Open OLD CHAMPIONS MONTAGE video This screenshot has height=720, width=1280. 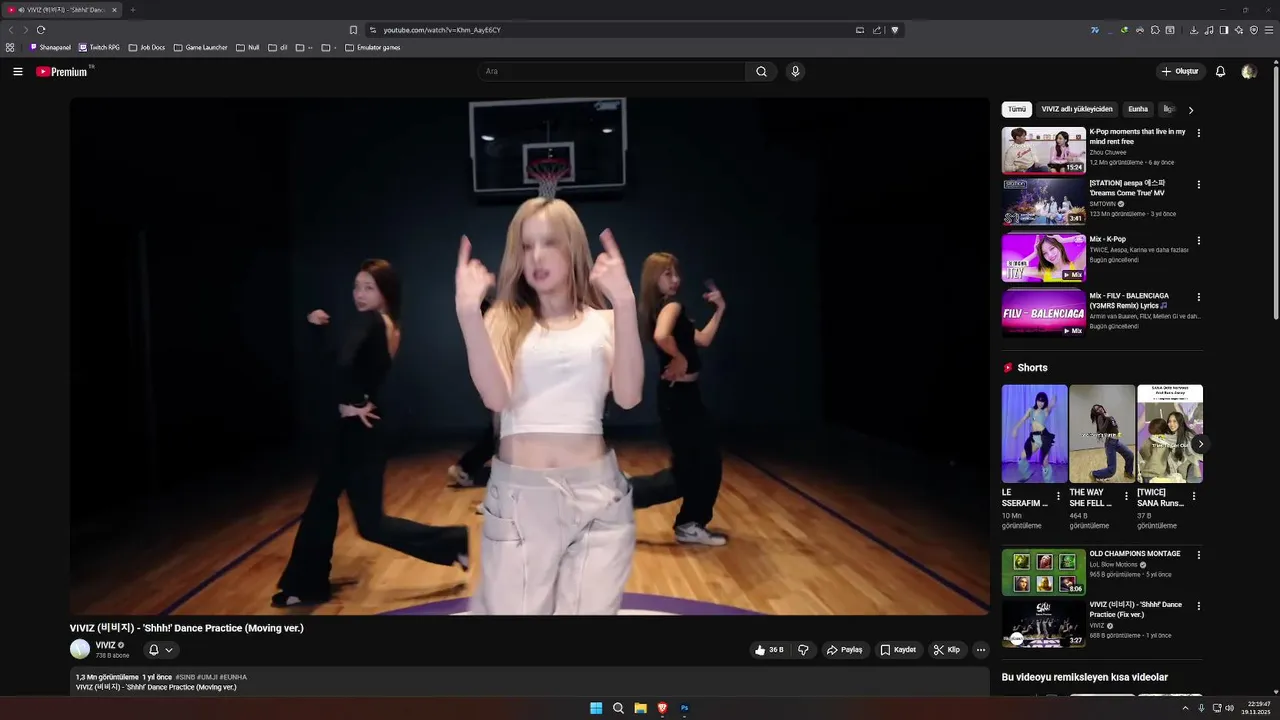(1044, 572)
